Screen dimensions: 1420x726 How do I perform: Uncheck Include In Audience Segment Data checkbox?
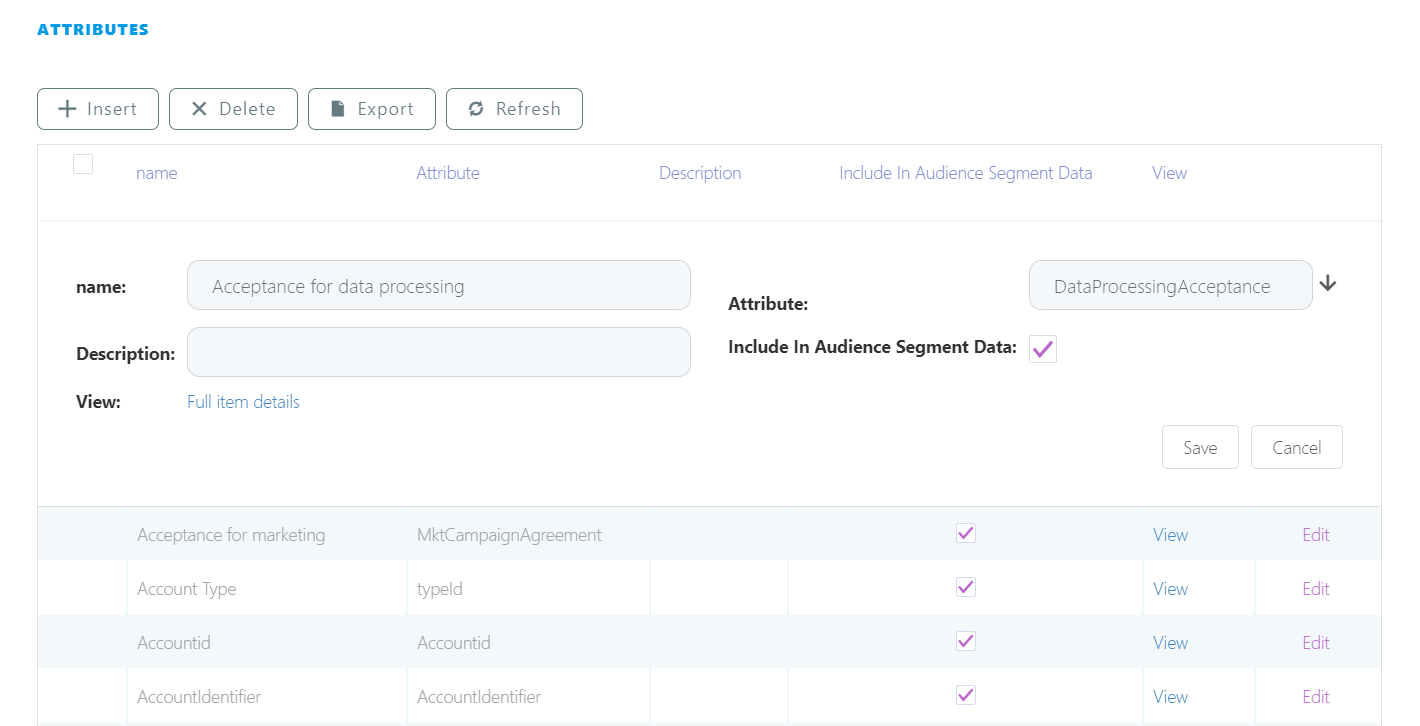[x=1043, y=349]
